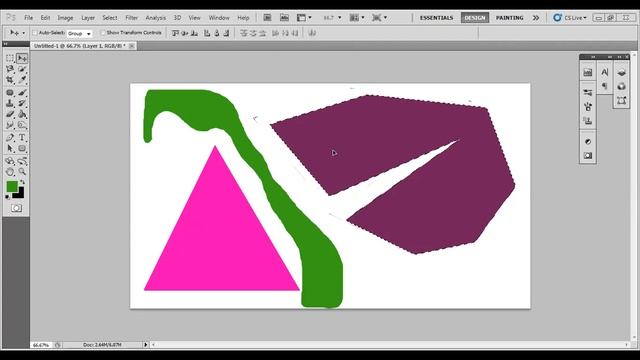The image size is (640, 360).
Task: Select the Path Selection tool
Action: 10,148
